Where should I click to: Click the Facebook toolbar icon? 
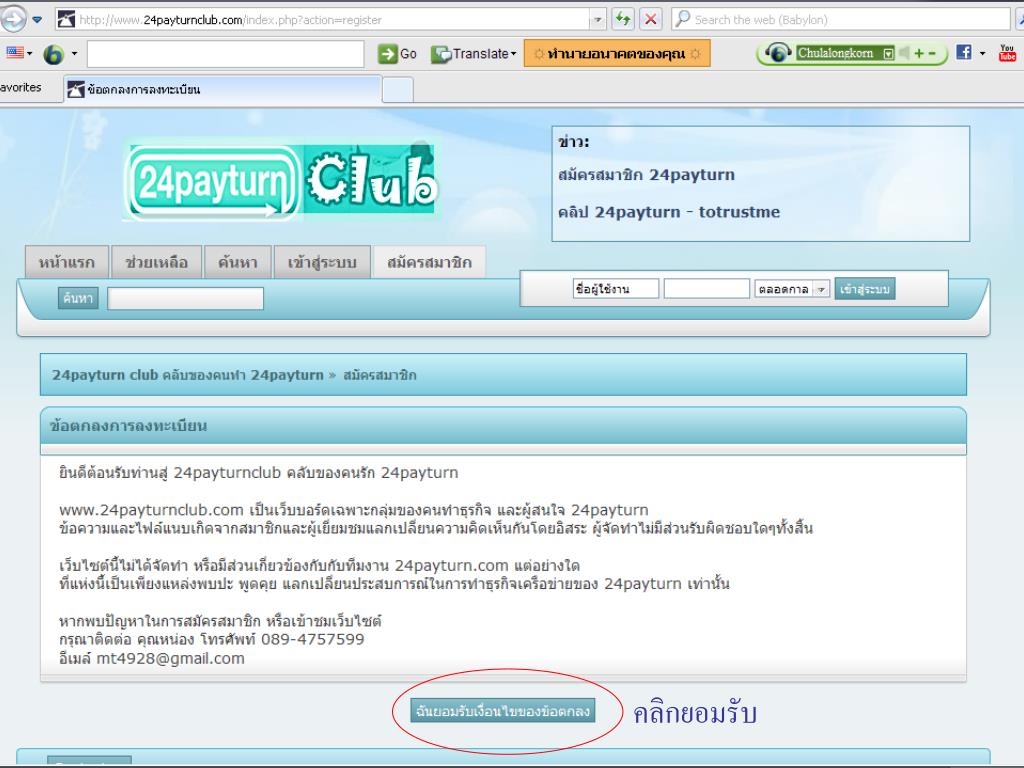[964, 52]
